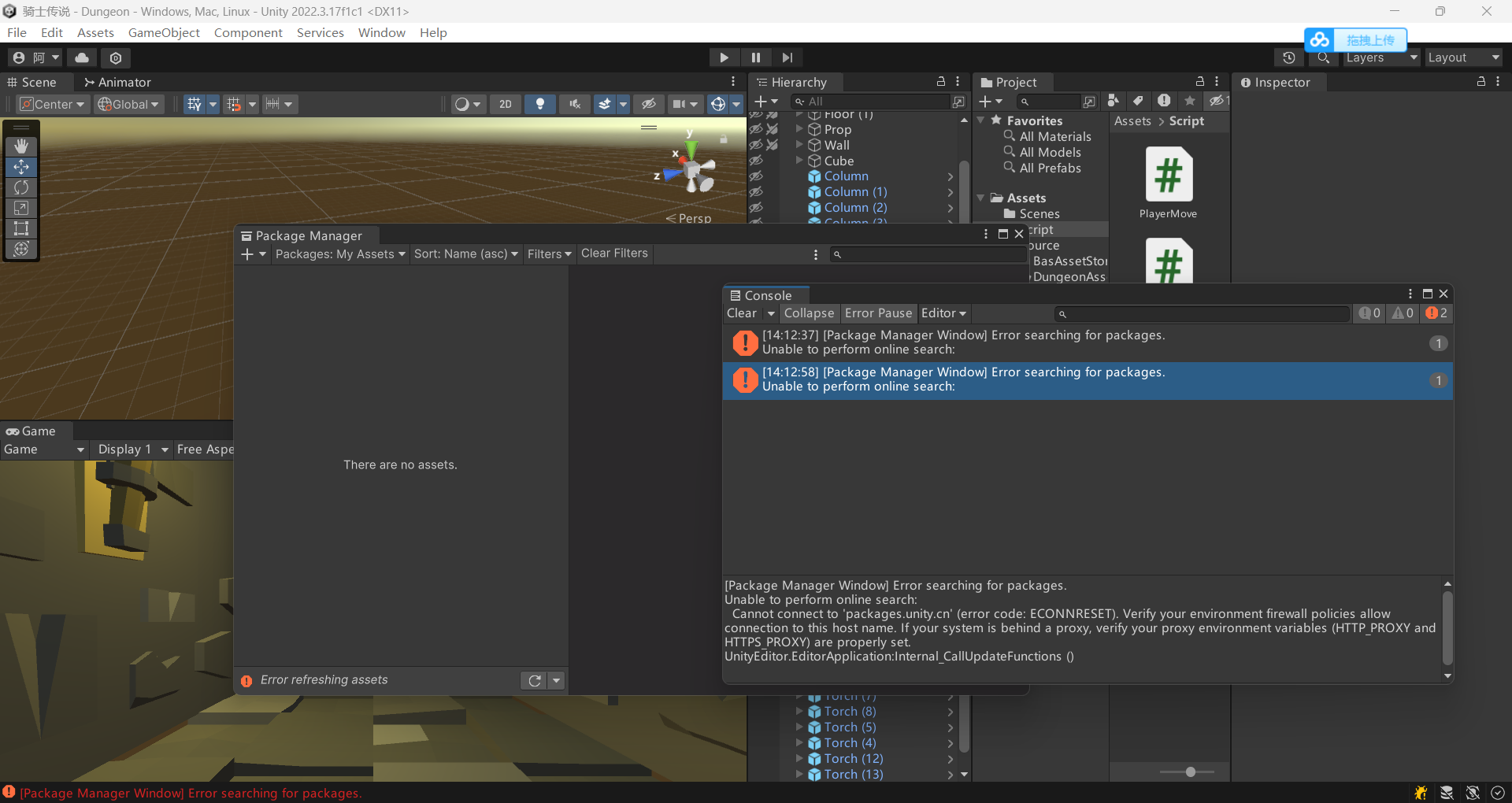Toggle error message filter in Console
1512x803 pixels.
(1436, 313)
